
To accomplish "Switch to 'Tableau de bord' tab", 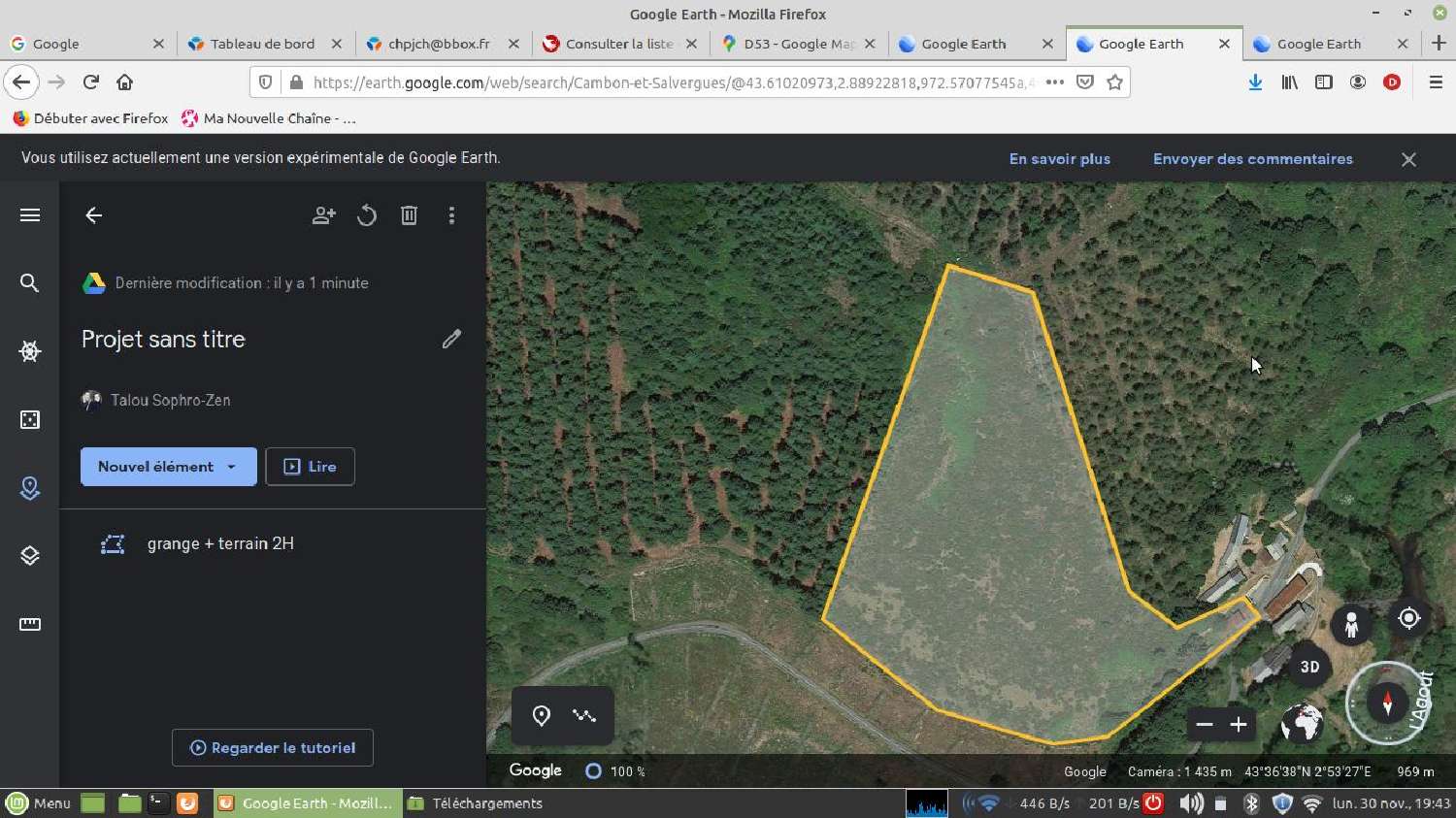I will (263, 44).
